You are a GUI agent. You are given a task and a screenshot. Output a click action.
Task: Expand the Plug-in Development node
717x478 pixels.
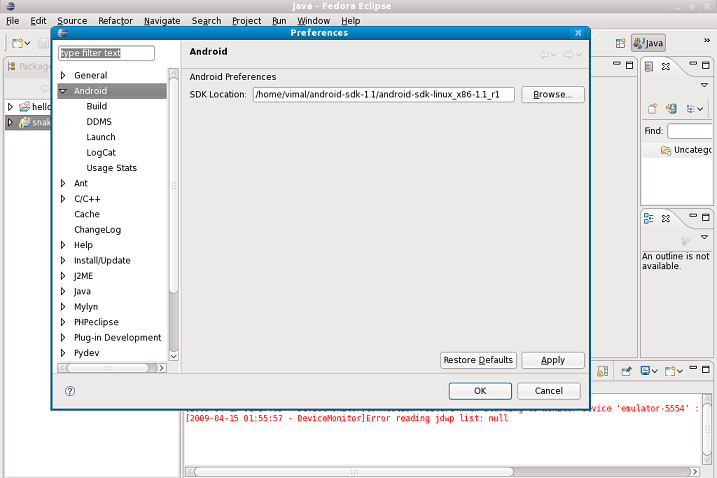point(63,338)
